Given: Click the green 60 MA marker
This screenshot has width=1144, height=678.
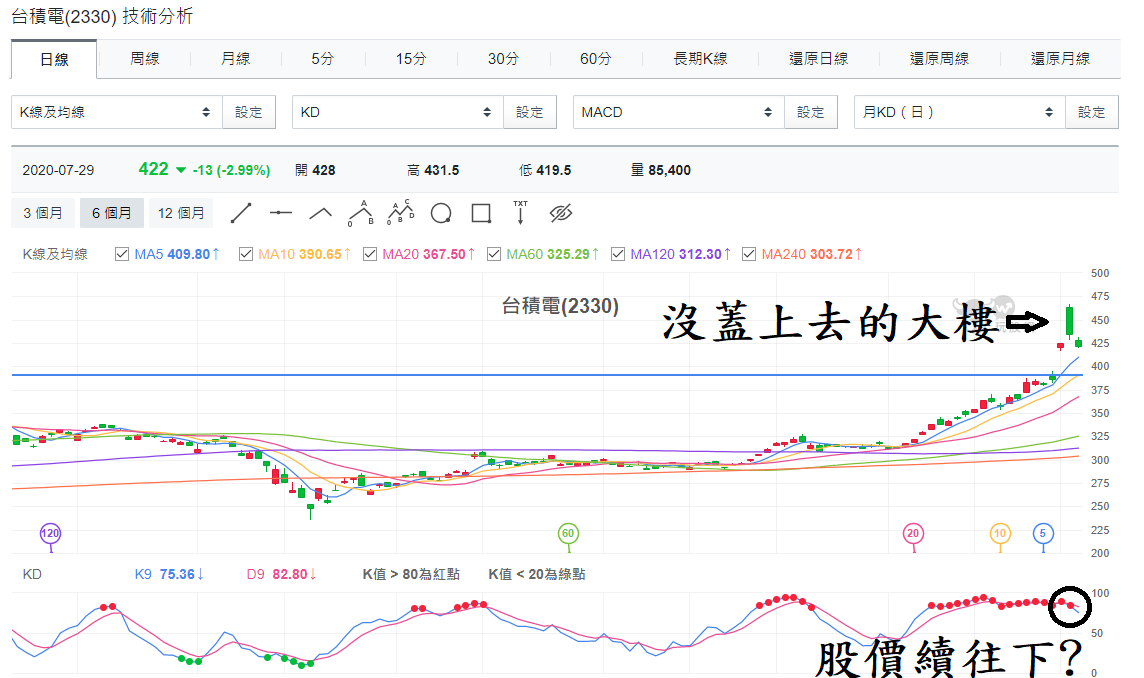Looking at the screenshot, I should pos(568,533).
